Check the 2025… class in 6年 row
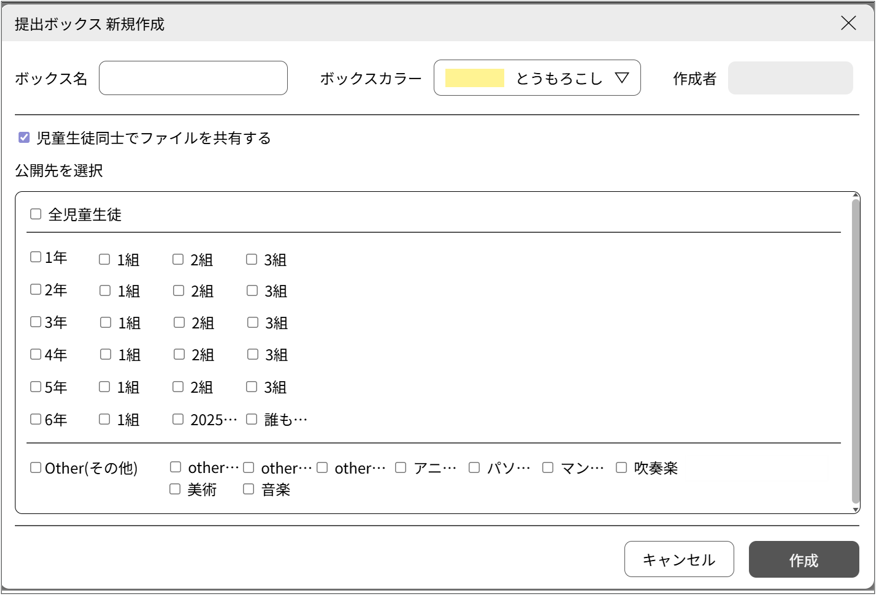This screenshot has height=595, width=876. click(x=179, y=419)
